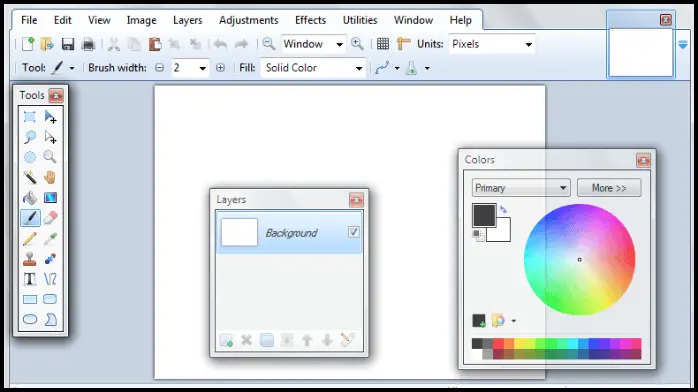Select the Zoom magnifier tool in Tools
This screenshot has height=392, width=698.
point(50,157)
